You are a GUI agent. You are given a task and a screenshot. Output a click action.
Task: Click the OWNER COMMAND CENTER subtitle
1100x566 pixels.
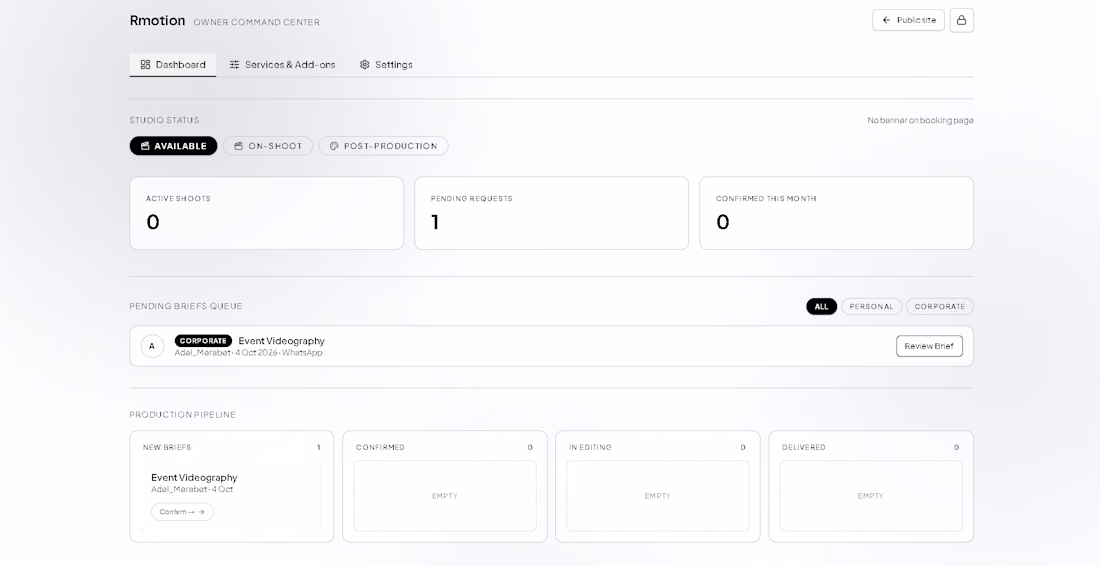click(257, 22)
